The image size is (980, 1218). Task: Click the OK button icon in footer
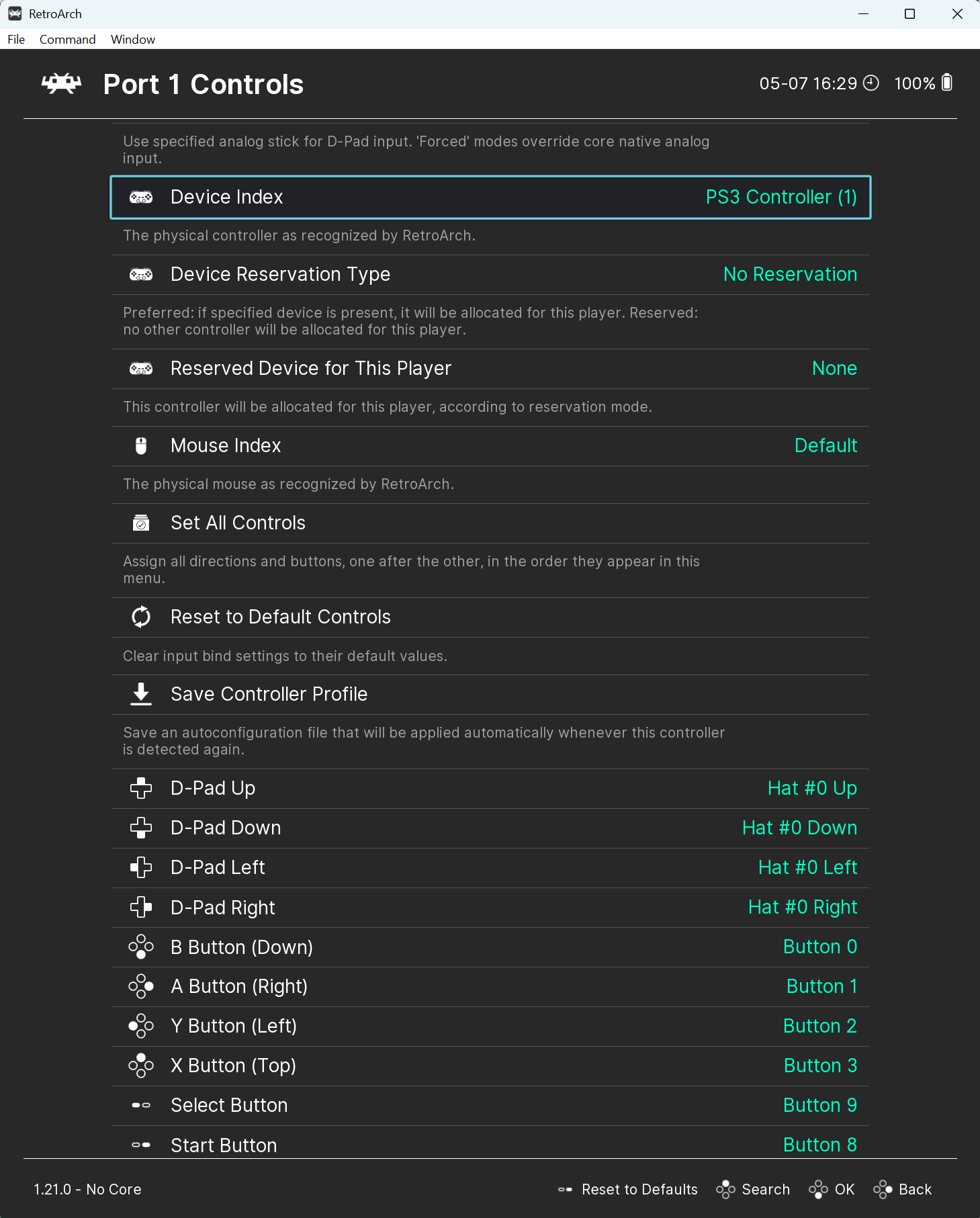coord(818,1189)
